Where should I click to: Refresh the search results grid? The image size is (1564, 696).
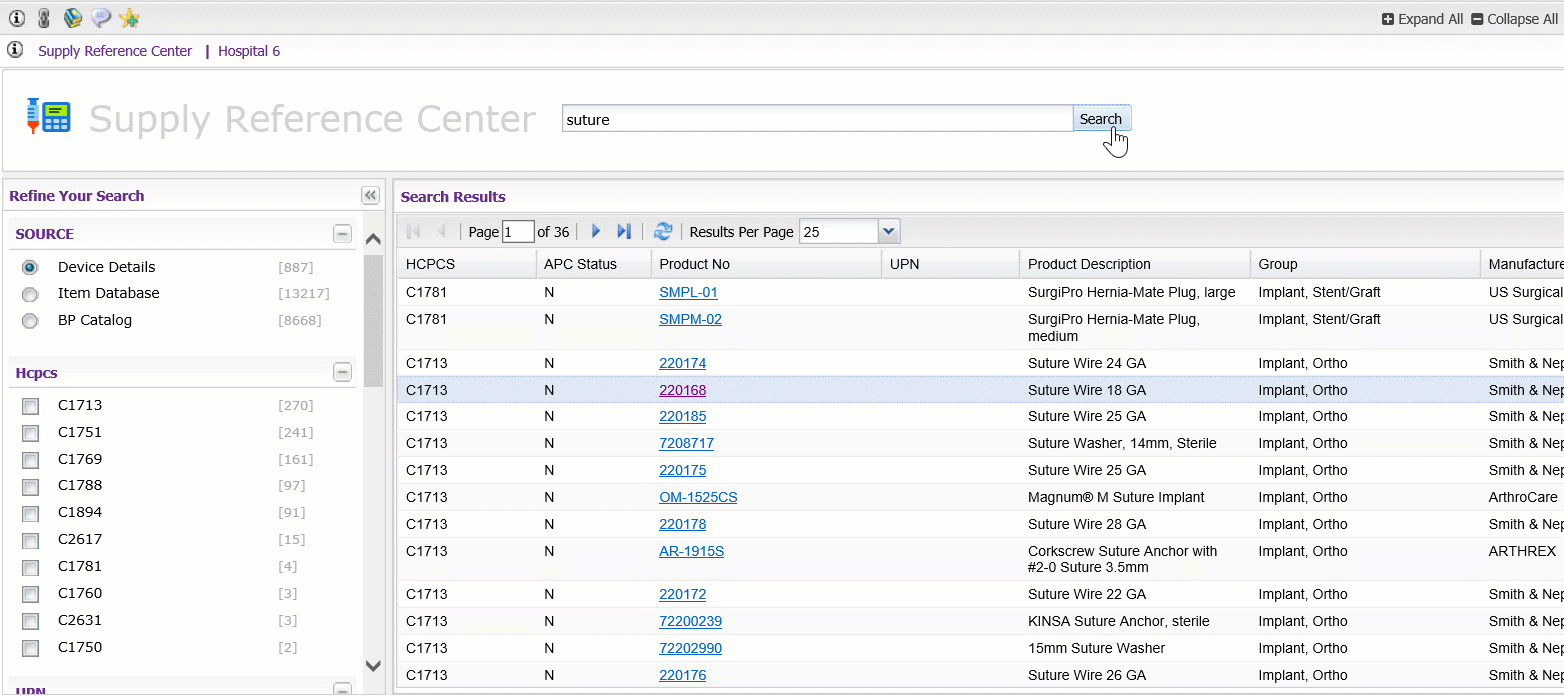tap(663, 232)
